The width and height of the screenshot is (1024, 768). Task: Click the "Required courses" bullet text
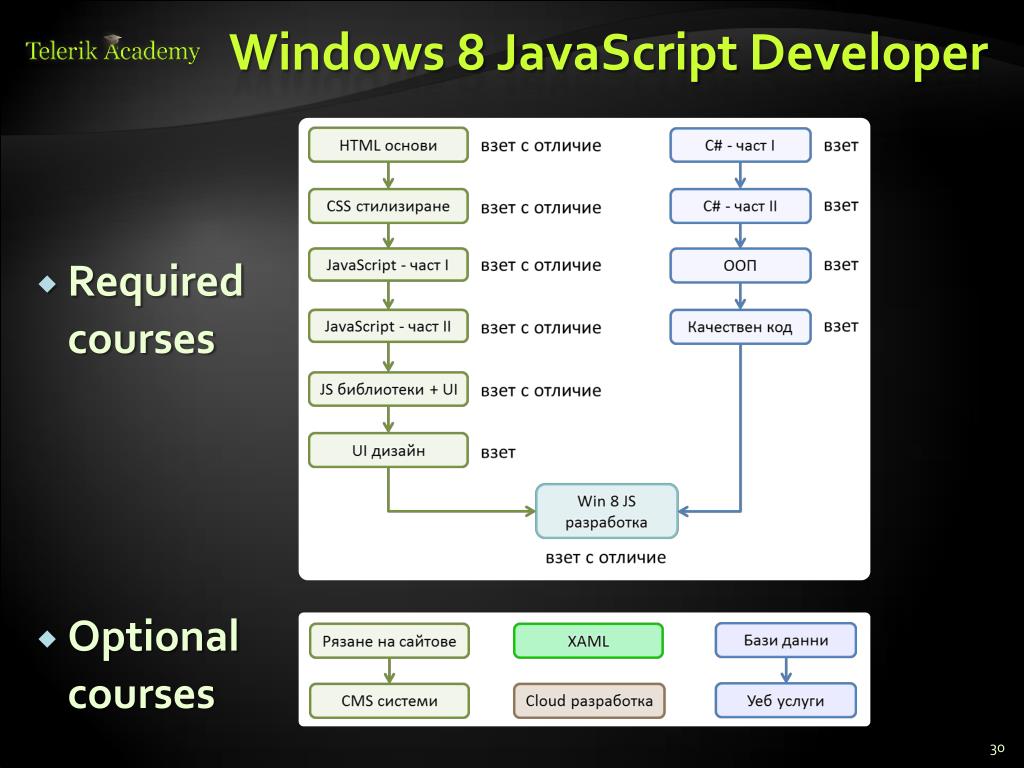tap(155, 310)
